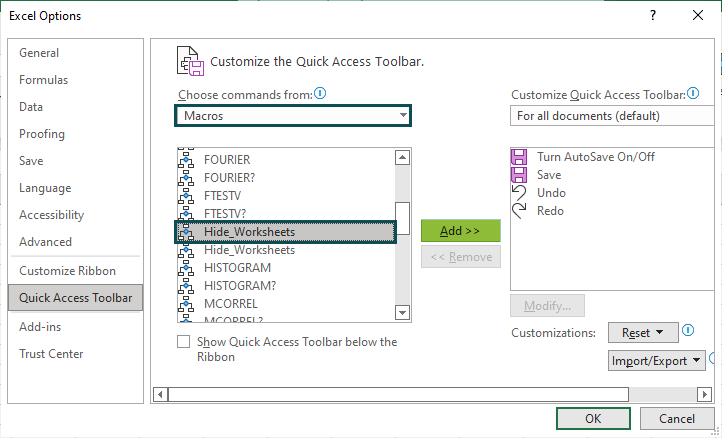Click the macro icon next to HISTOGRAM
This screenshot has width=722, height=438.
point(186,268)
